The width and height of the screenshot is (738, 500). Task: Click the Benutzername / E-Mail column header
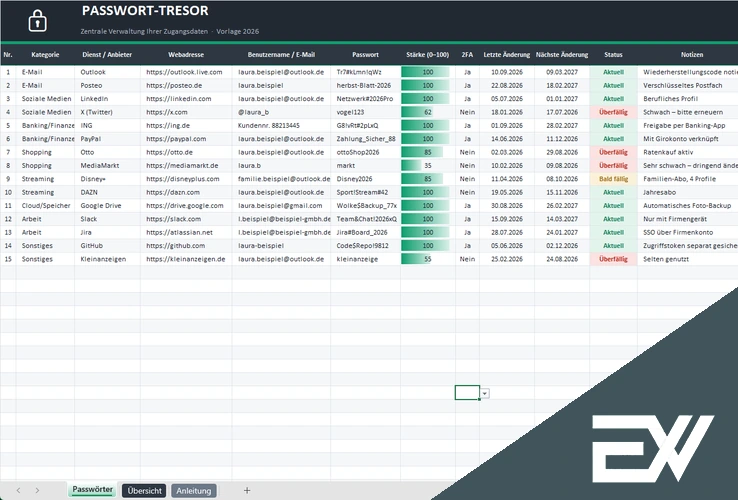pos(281,55)
